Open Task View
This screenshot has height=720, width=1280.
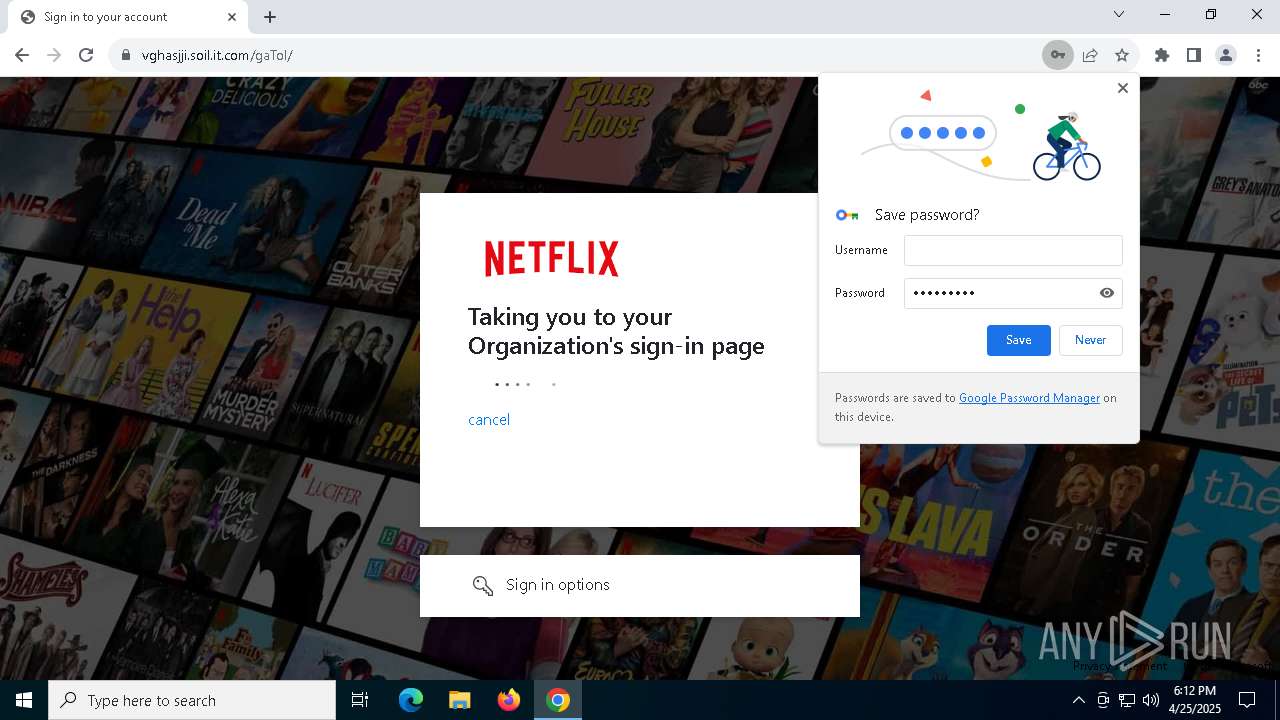360,700
